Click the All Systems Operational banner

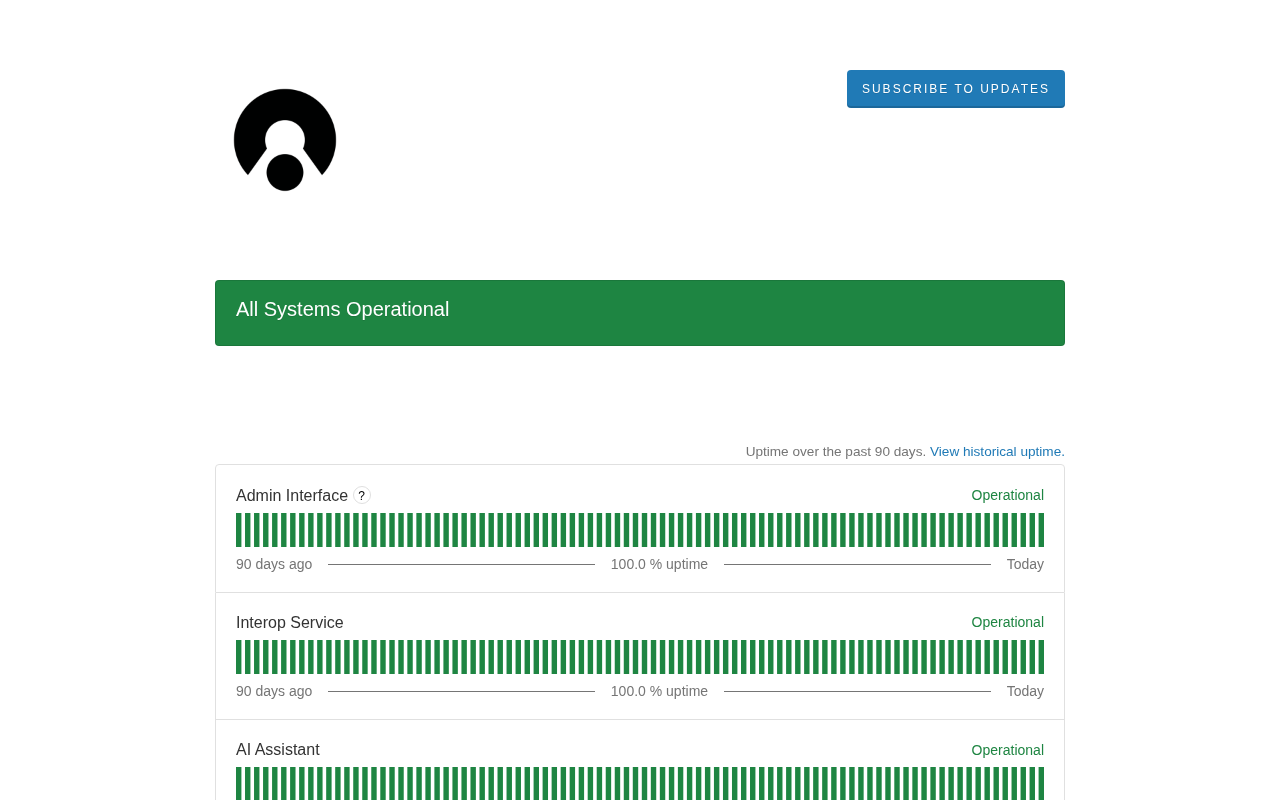[x=640, y=312]
